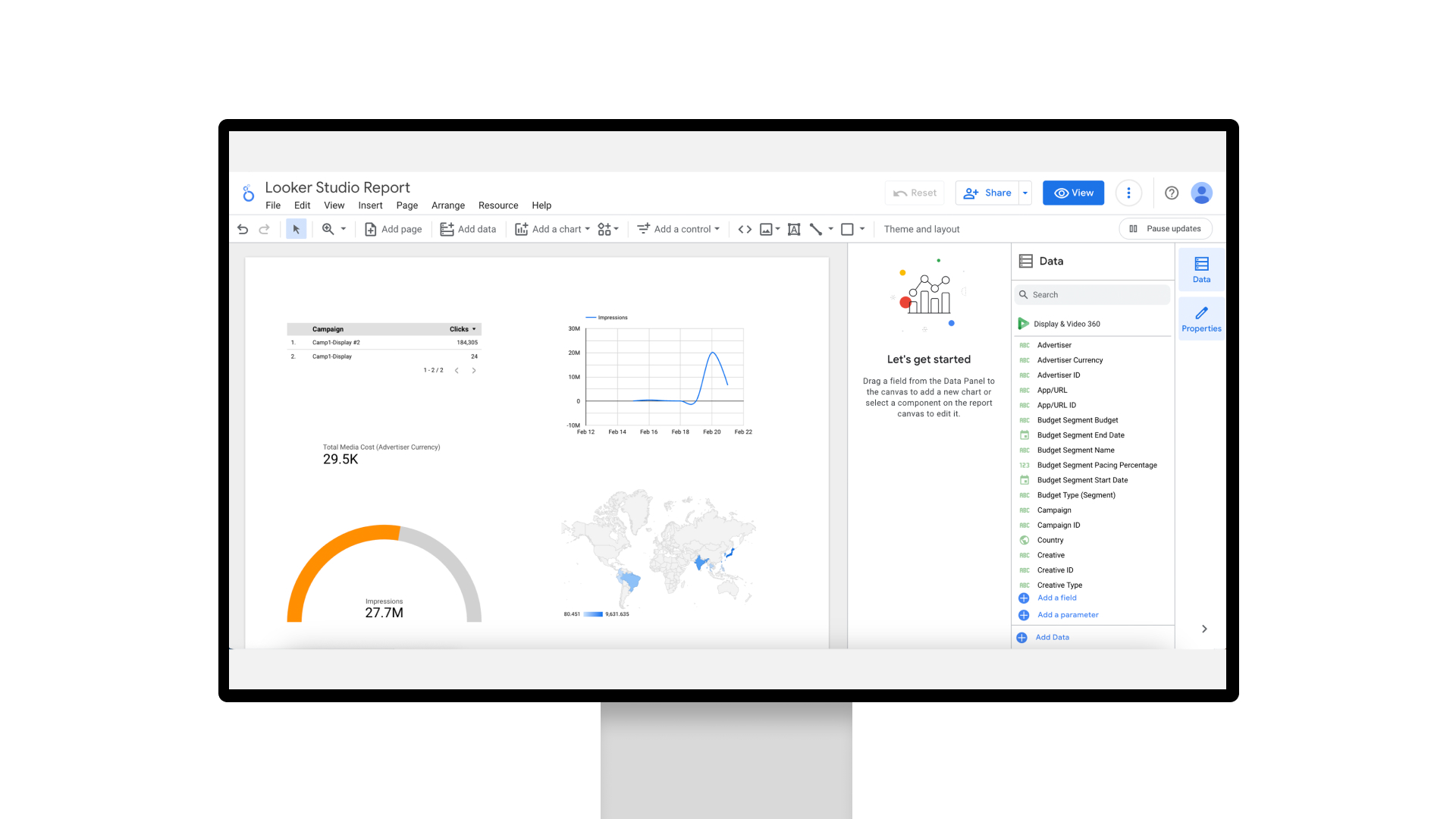
Task: Select the rectangle shape tool
Action: (x=848, y=229)
